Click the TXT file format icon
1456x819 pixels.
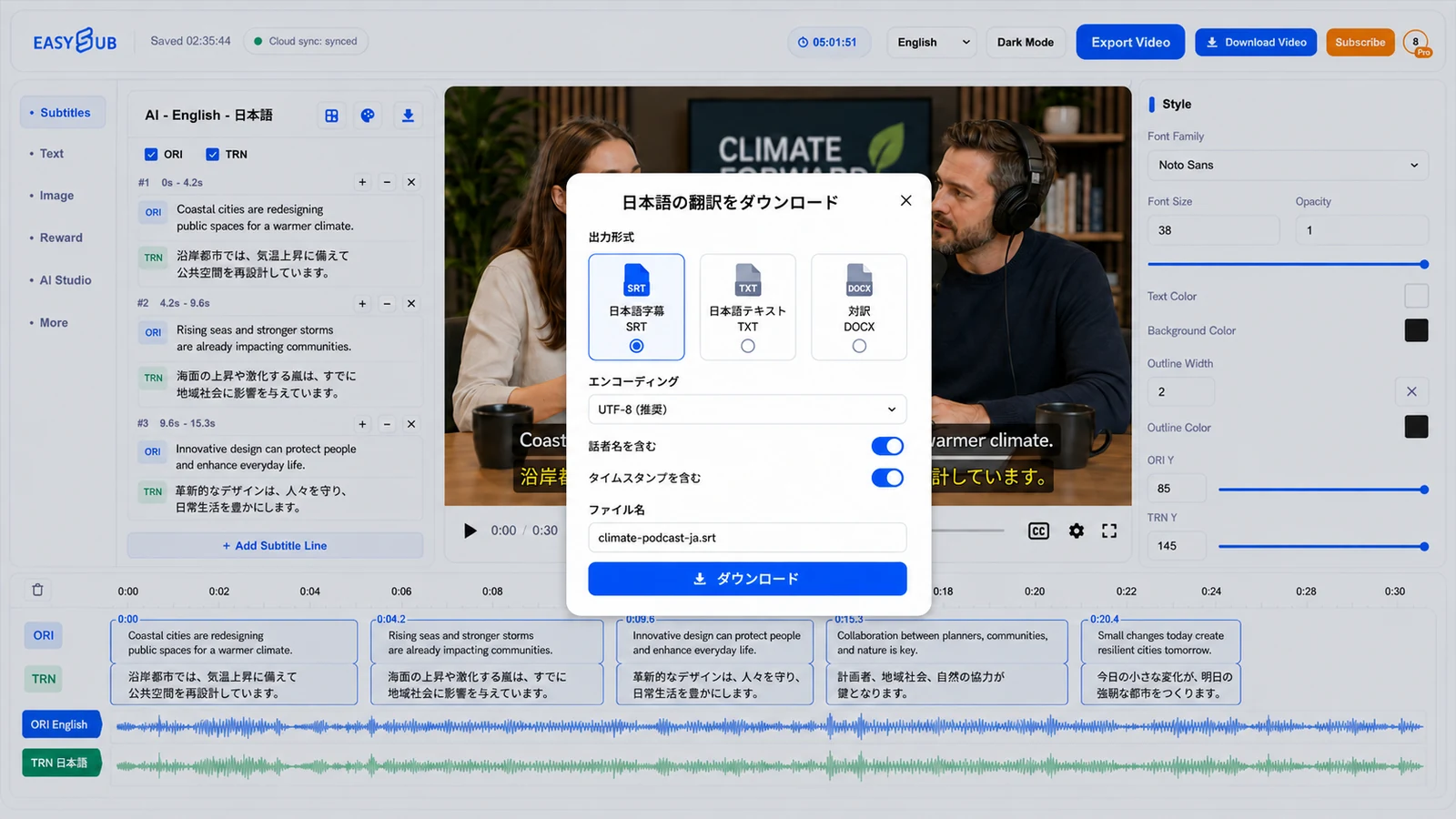(748, 279)
